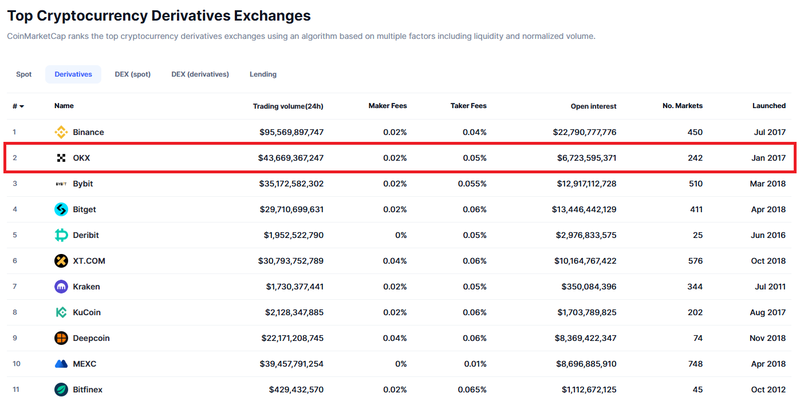Click the Top Cryptocurrency Derivatives Exchanges heading
The height and width of the screenshot is (401, 800).
tap(159, 15)
